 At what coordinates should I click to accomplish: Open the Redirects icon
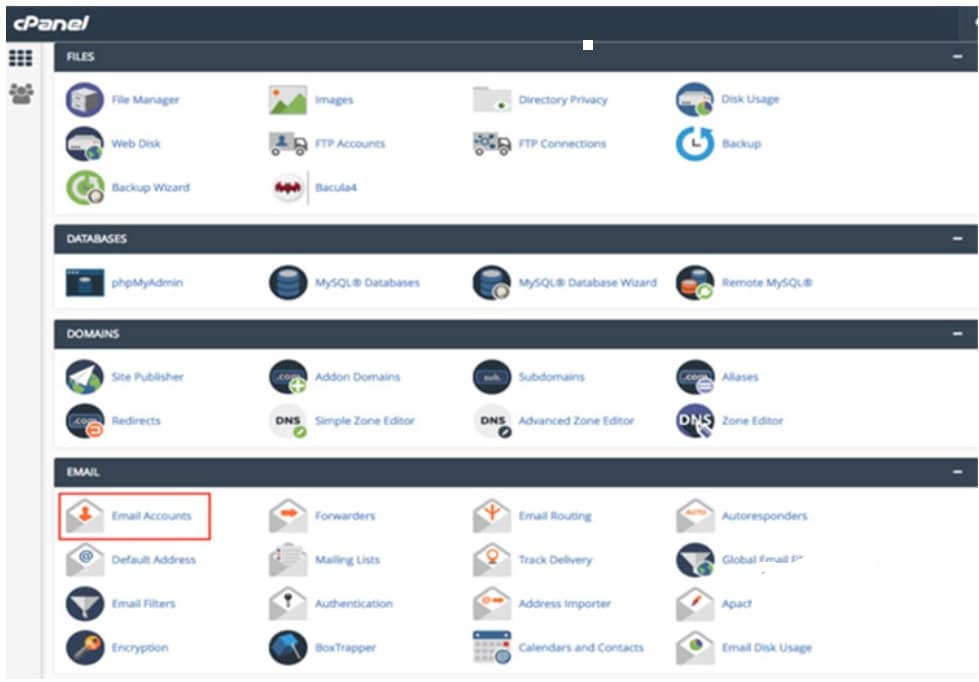pos(84,421)
